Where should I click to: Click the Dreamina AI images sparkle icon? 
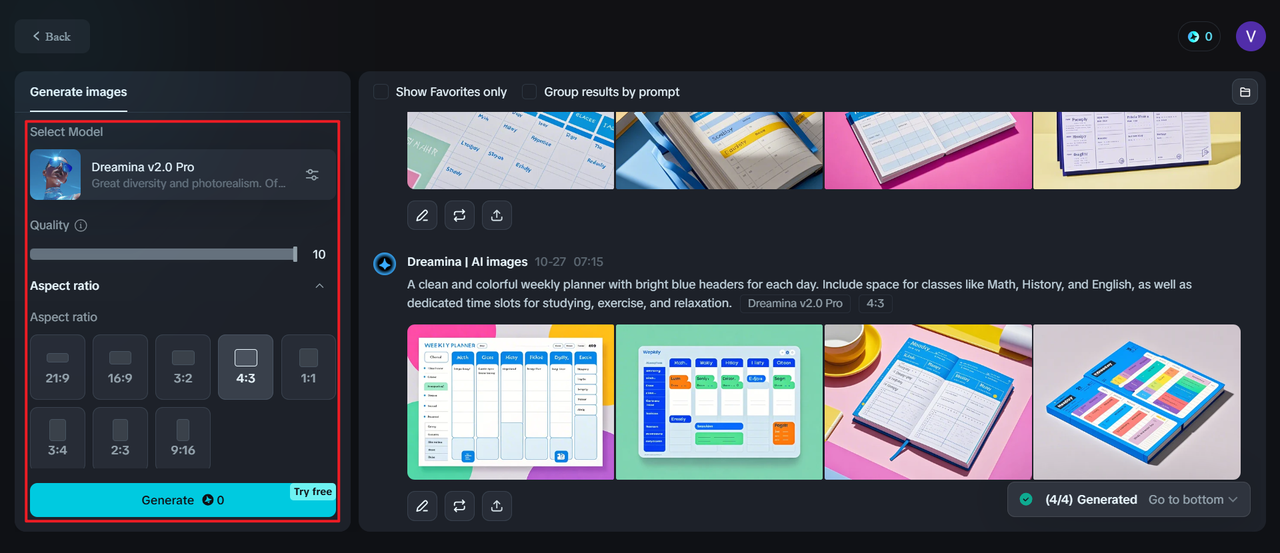click(x=385, y=263)
